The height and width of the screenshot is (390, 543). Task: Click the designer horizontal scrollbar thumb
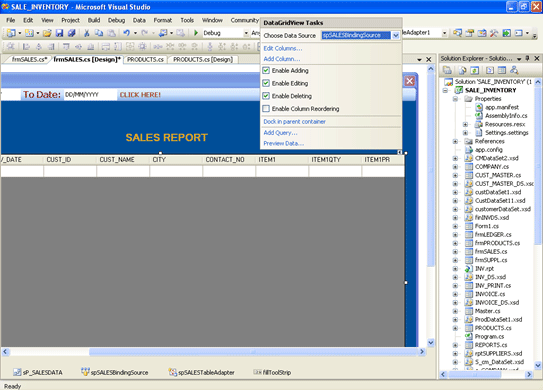[x=253, y=352]
